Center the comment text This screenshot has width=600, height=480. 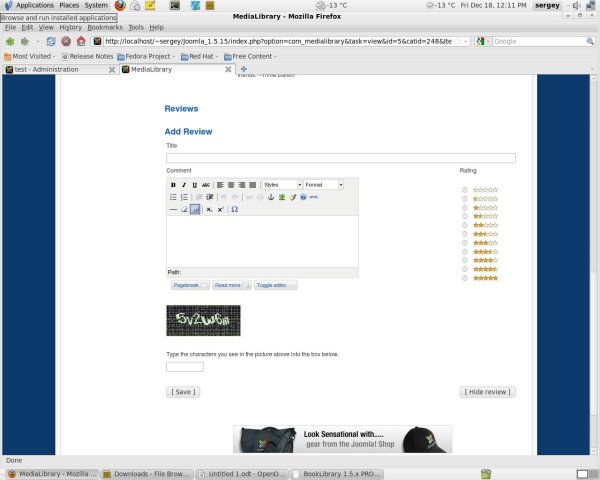(x=231, y=185)
